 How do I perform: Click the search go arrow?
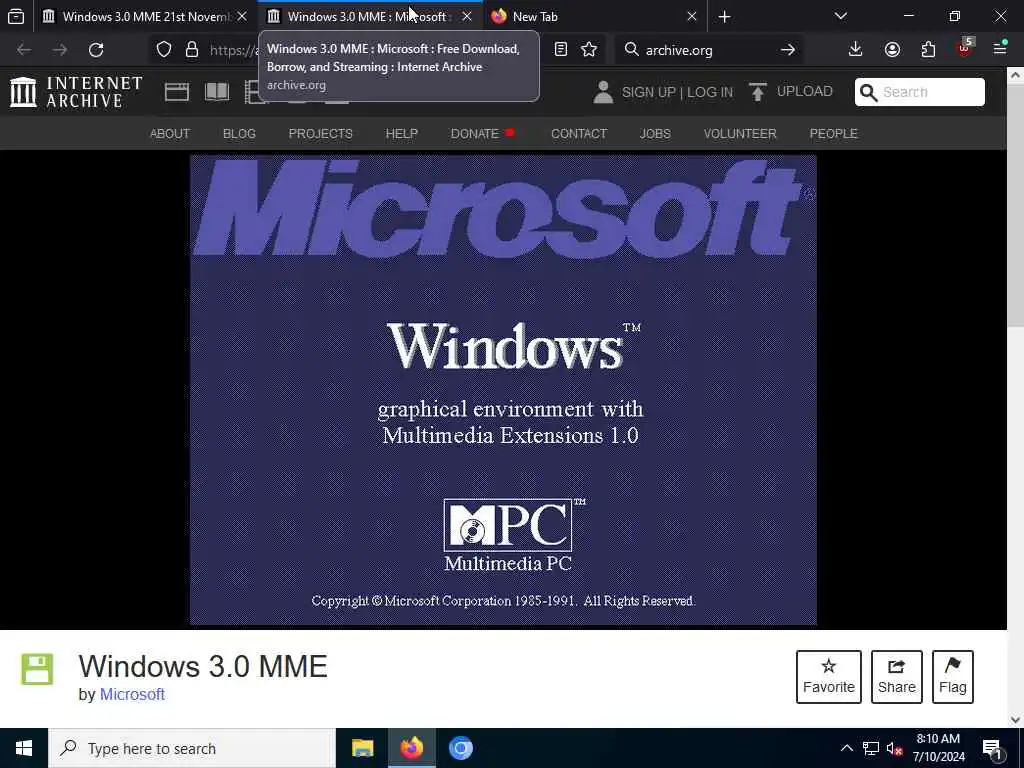tap(788, 50)
